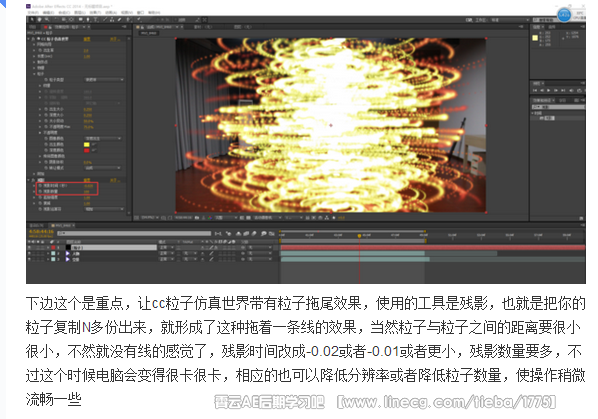
Task: Click the Hide Shy Layers timeline icon
Action: (239, 233)
